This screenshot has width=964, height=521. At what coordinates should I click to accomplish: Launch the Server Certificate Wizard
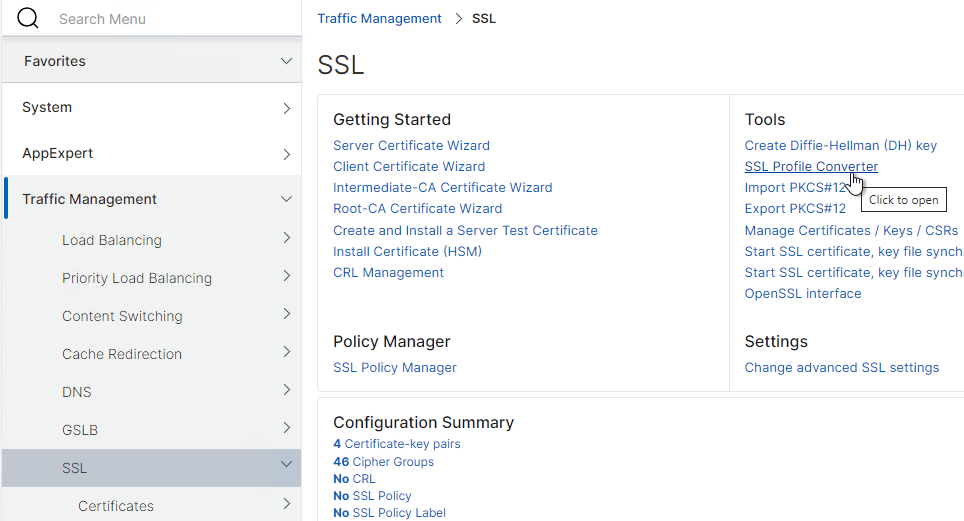(411, 146)
